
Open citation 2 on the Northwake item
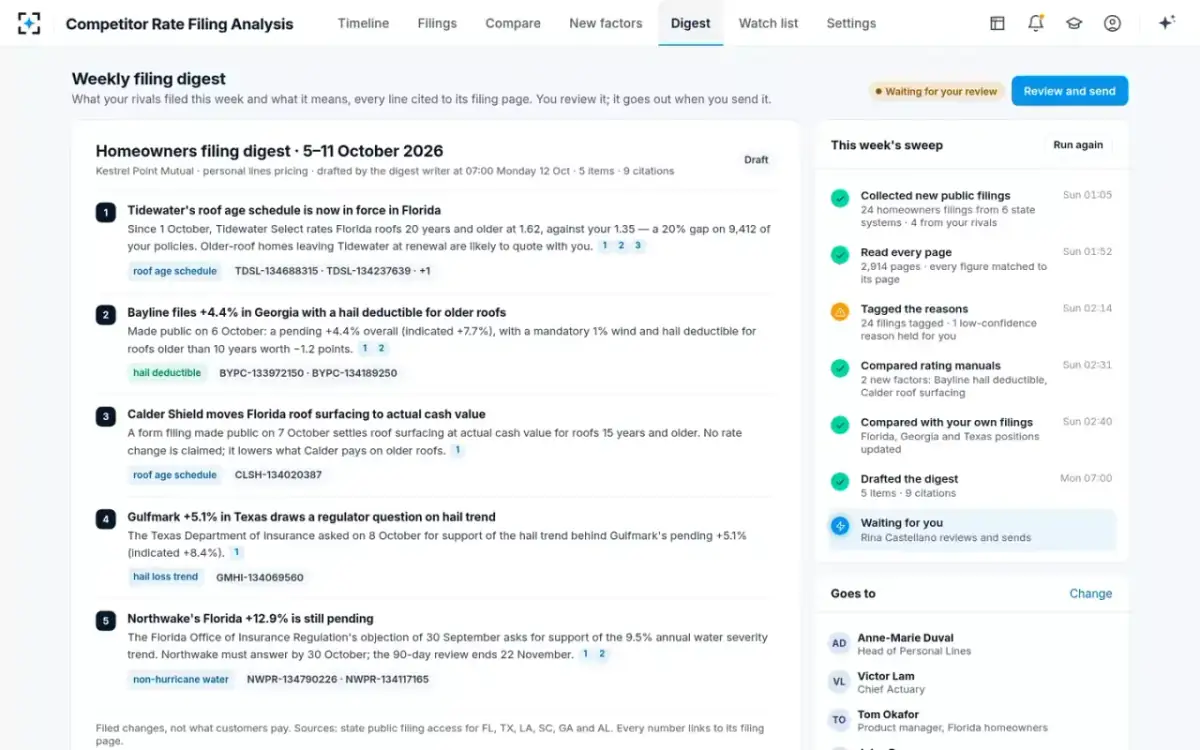[x=602, y=654]
